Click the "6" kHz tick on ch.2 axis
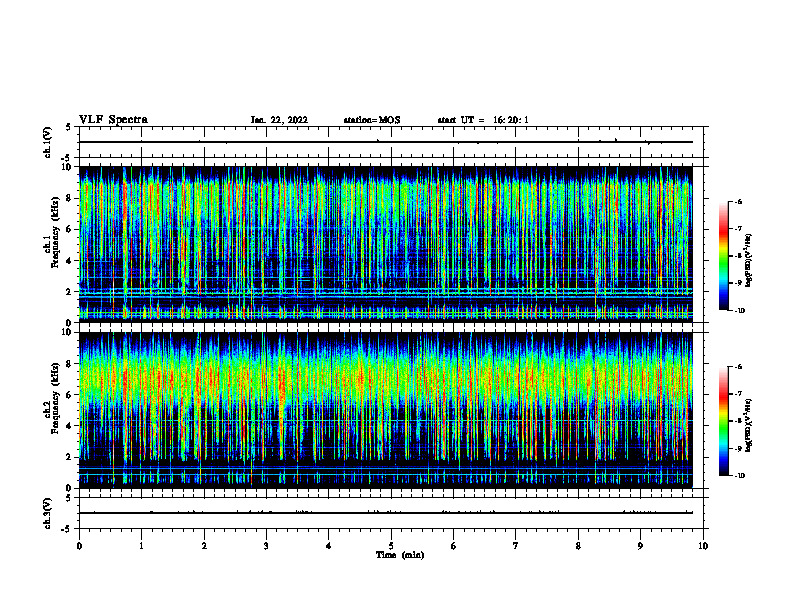The image size is (792, 612). tap(69, 395)
